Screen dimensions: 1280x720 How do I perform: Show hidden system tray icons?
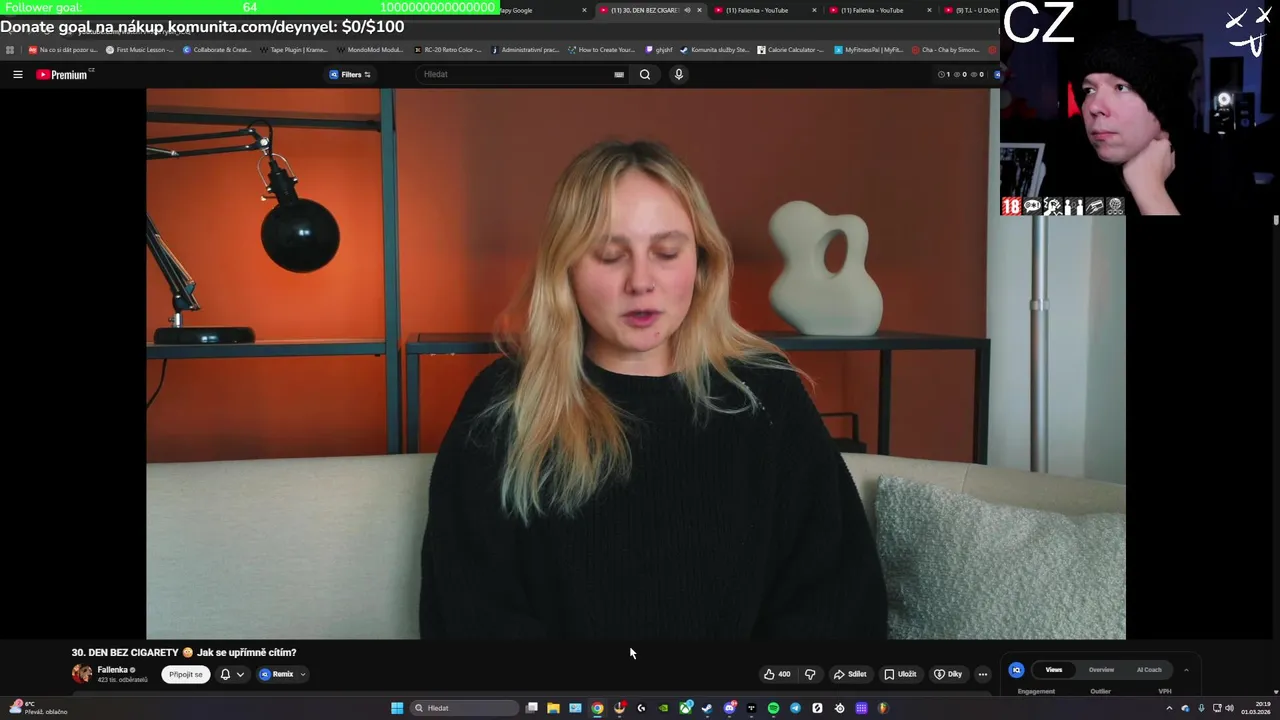tap(1169, 708)
